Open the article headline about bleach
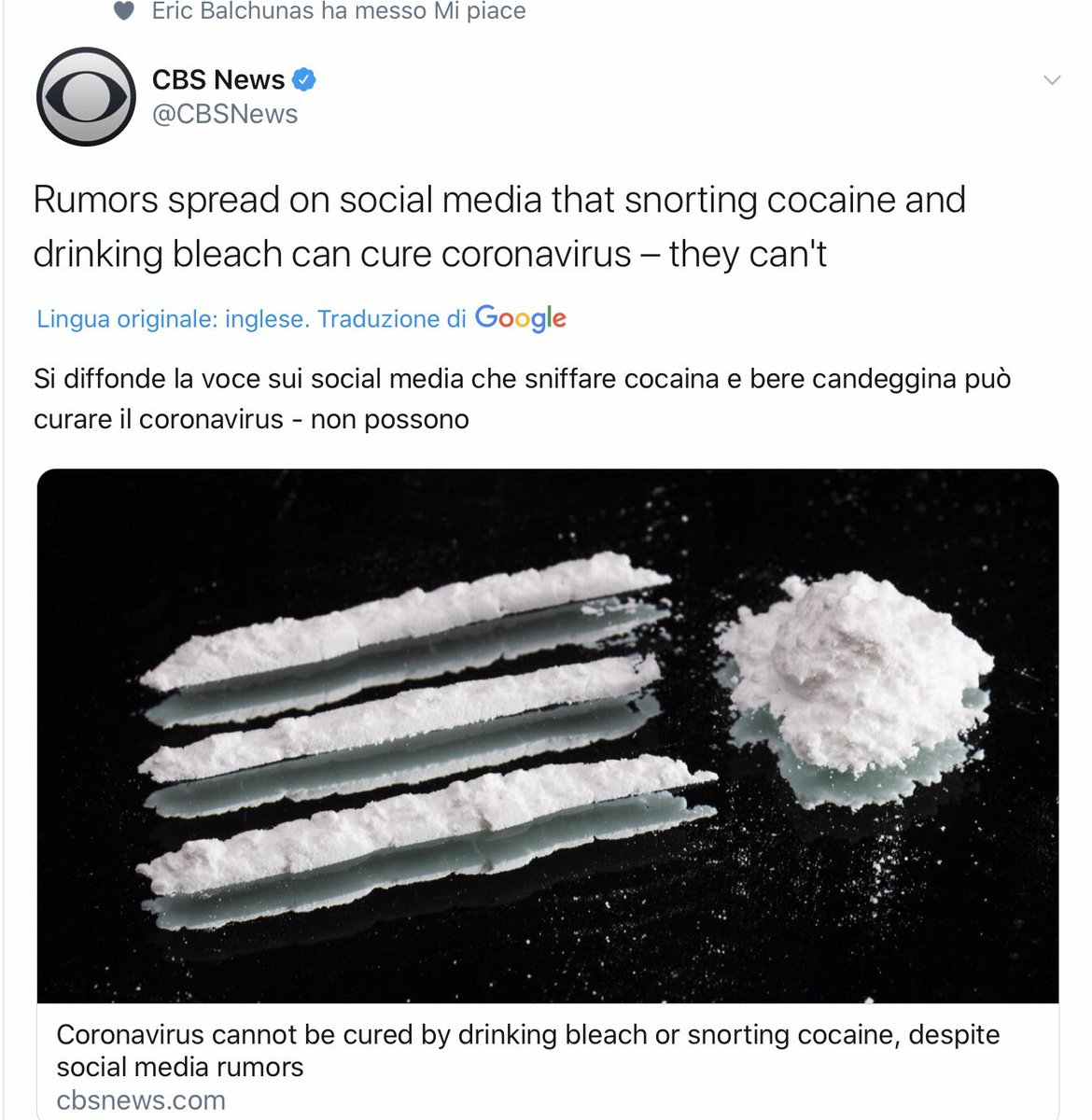This screenshot has width=1092, height=1120. pyautogui.click(x=528, y=1050)
